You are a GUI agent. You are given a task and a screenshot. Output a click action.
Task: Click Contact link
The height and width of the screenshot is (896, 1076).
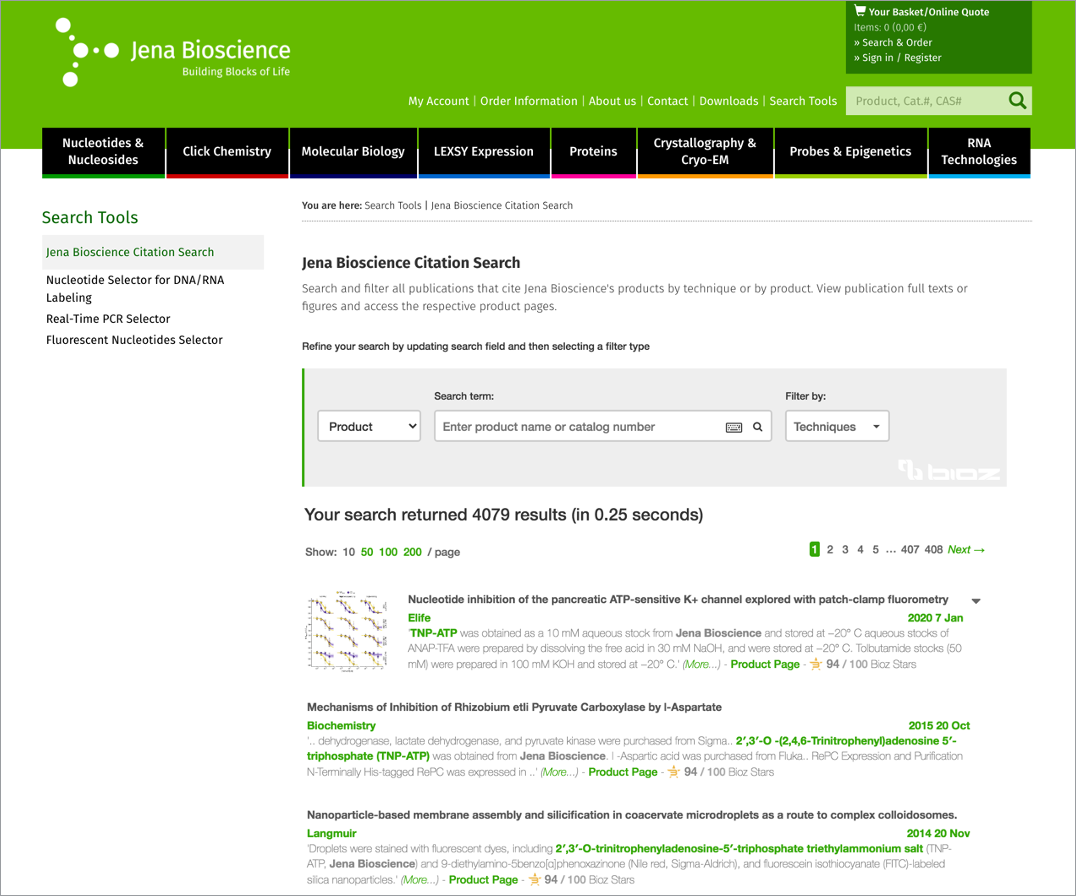pyautogui.click(x=668, y=101)
